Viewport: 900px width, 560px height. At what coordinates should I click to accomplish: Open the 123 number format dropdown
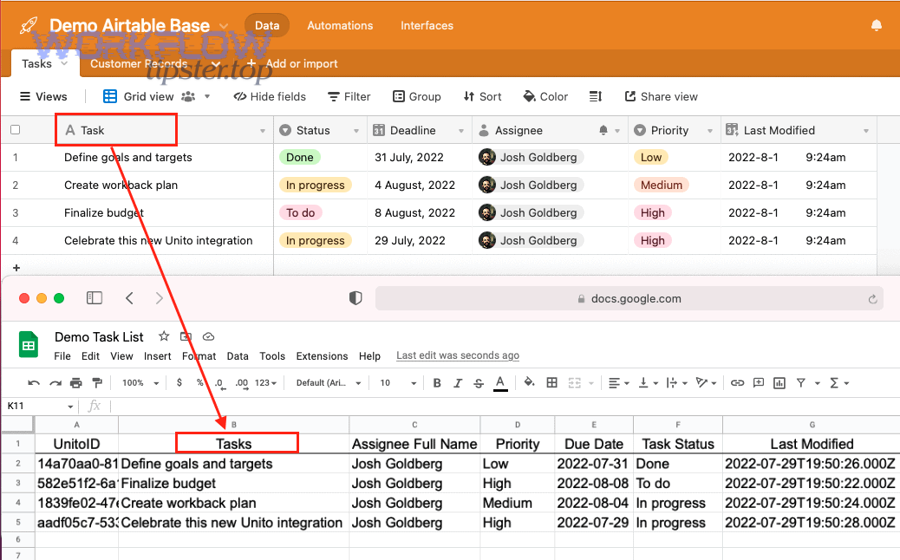click(x=266, y=383)
